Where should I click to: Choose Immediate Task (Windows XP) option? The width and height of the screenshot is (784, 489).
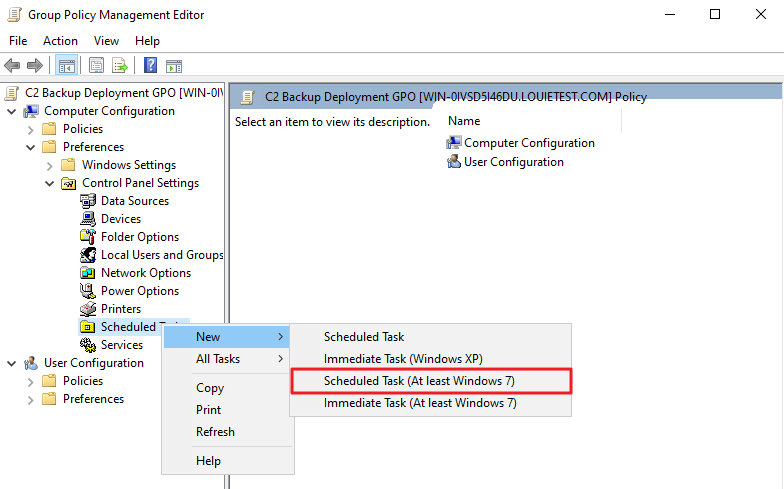[x=431, y=359]
